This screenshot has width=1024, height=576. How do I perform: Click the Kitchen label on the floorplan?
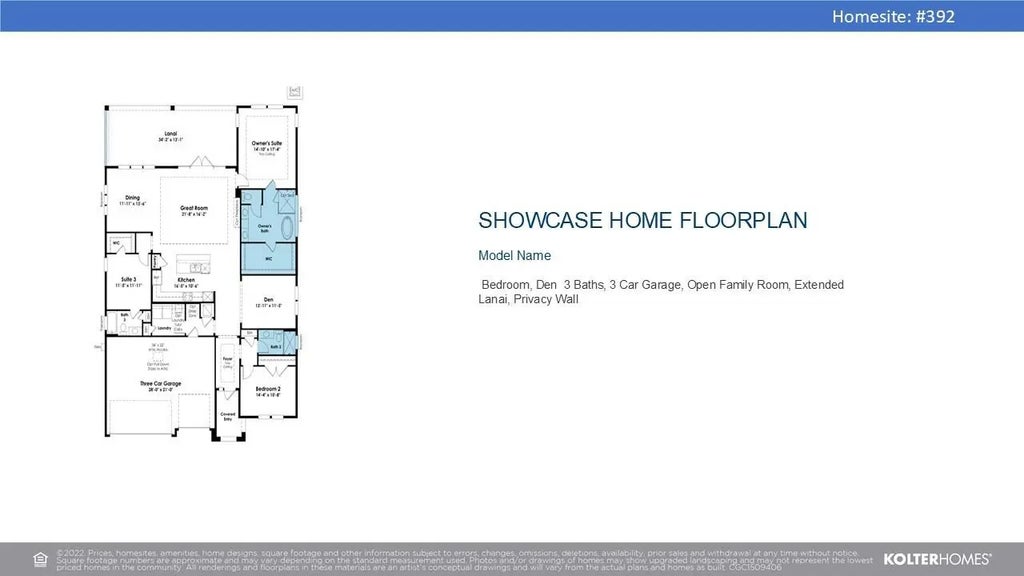(x=186, y=282)
